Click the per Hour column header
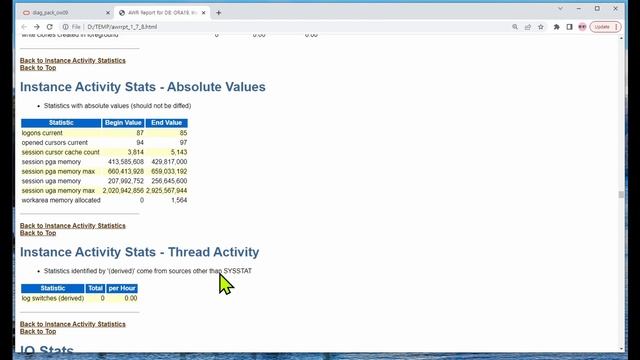Image resolution: width=640 pixels, height=360 pixels. tap(122, 288)
